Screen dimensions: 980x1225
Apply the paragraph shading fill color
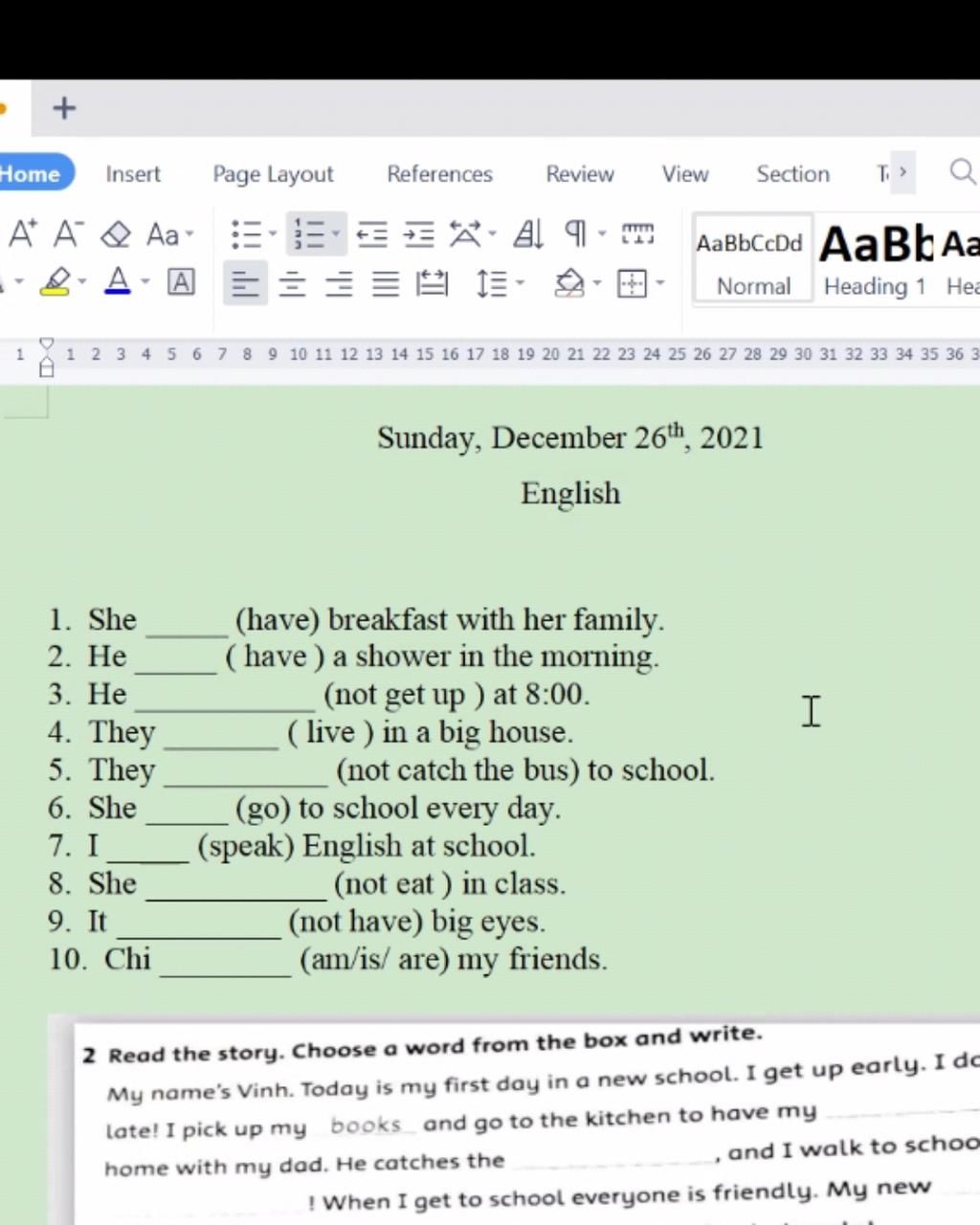(569, 283)
